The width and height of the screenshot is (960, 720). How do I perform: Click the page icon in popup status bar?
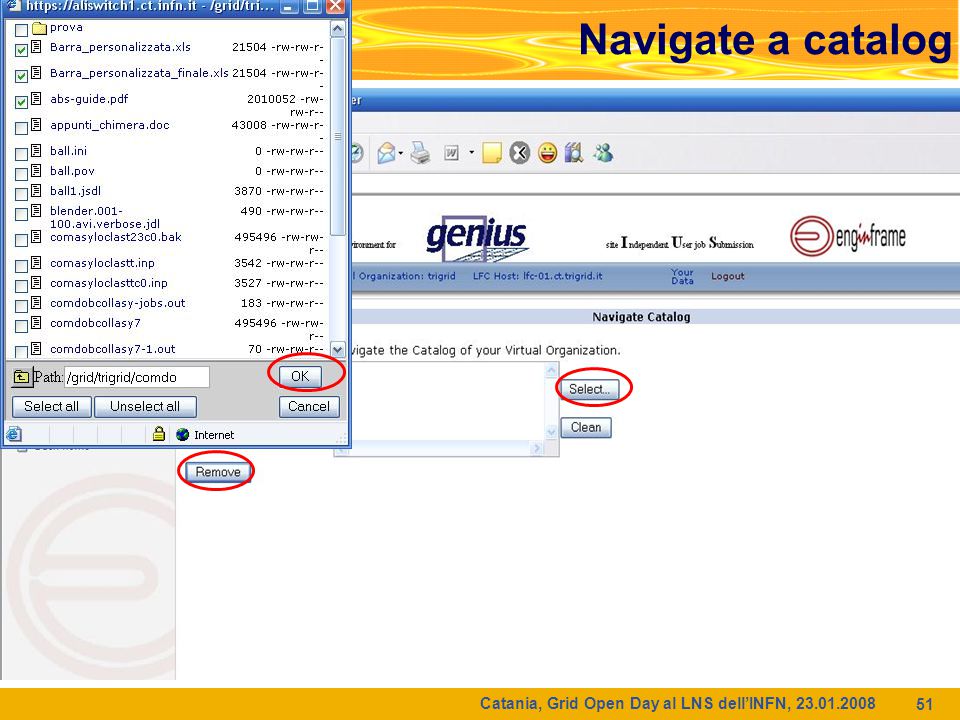tap(13, 434)
